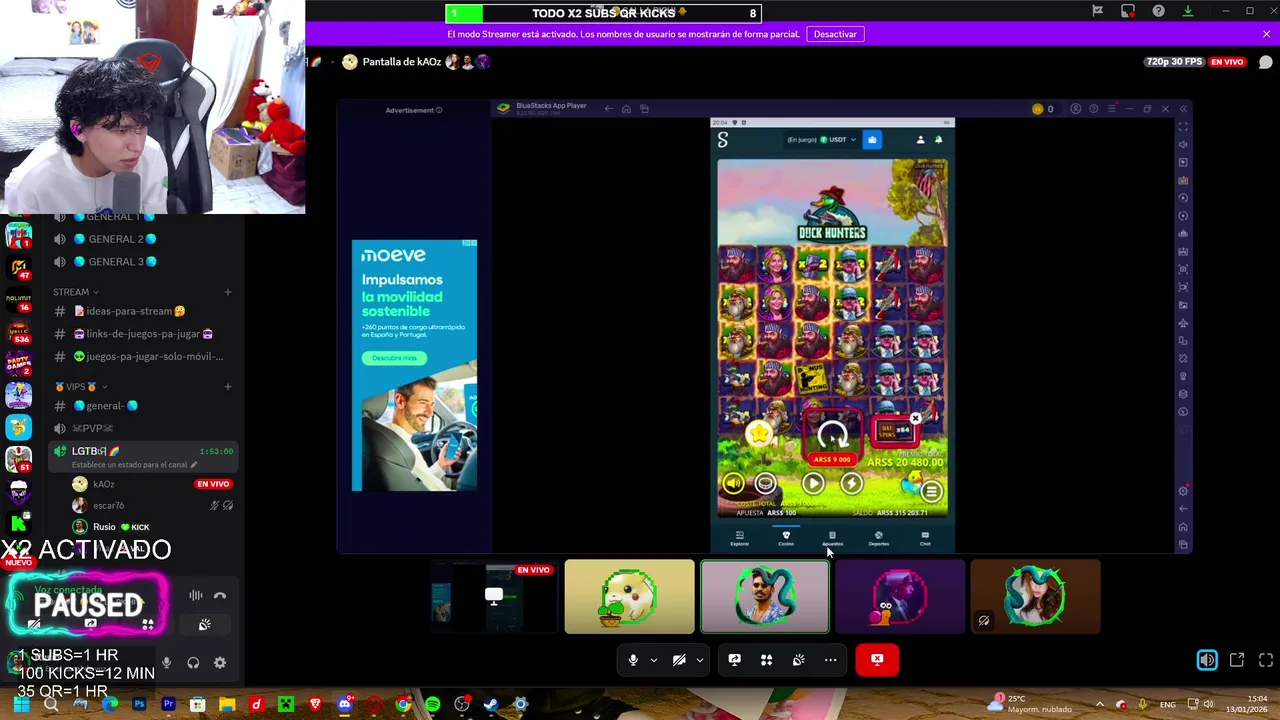This screenshot has width=1280, height=720.
Task: Add a channel to STREAM category
Action: click(x=228, y=292)
